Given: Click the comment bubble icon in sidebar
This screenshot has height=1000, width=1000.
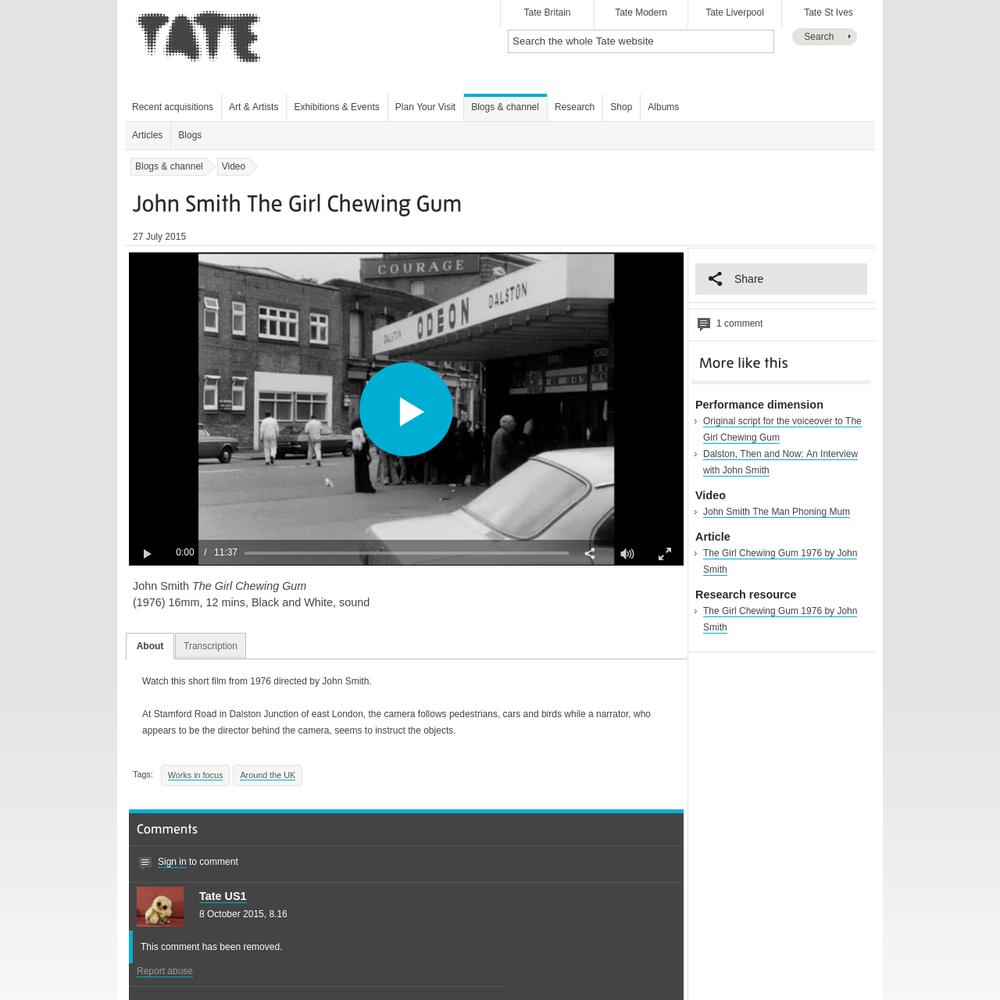Looking at the screenshot, I should [x=703, y=324].
